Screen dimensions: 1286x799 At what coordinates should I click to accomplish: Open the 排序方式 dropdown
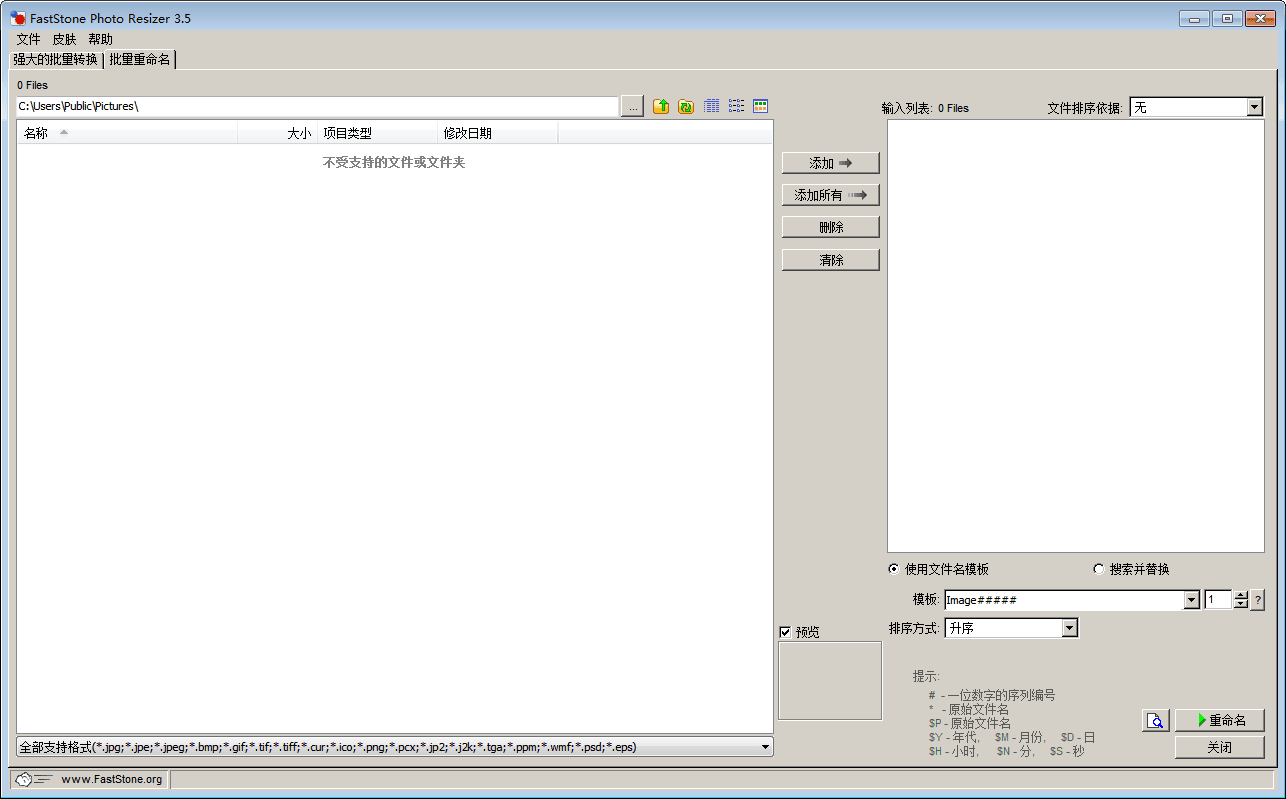pos(1070,628)
